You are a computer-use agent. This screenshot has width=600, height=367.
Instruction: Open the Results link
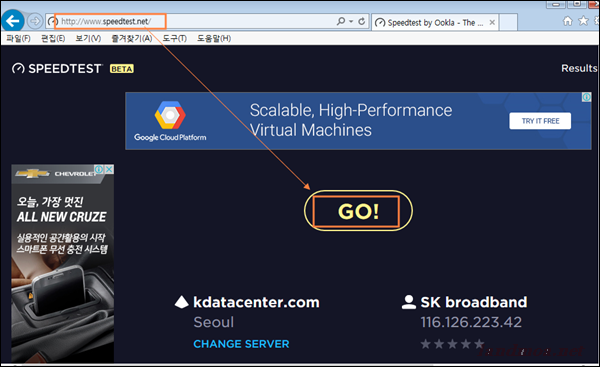(x=579, y=68)
